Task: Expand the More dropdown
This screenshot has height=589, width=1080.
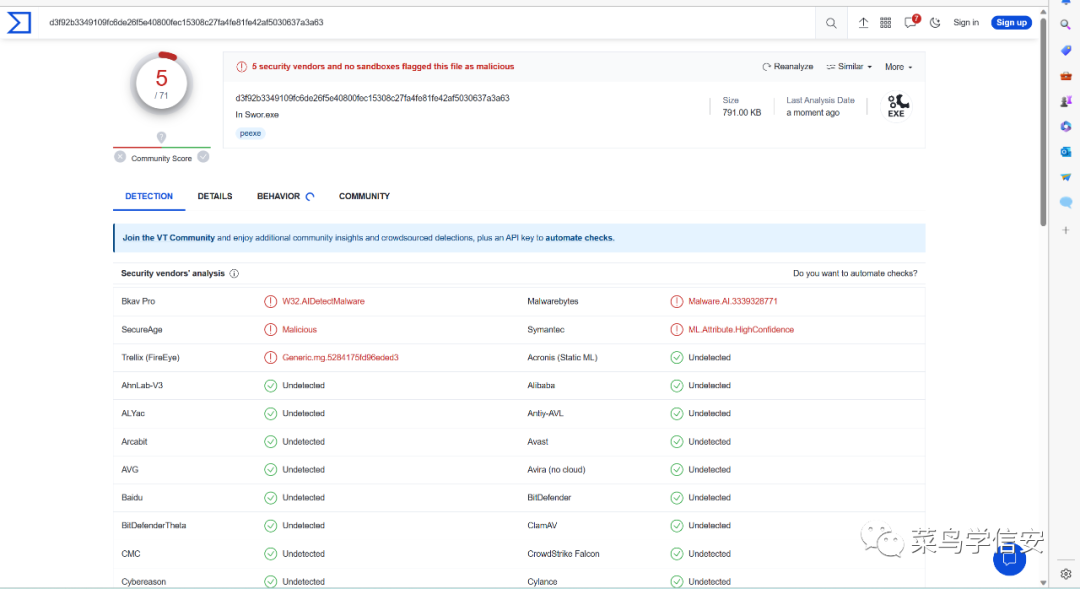Action: (x=898, y=67)
